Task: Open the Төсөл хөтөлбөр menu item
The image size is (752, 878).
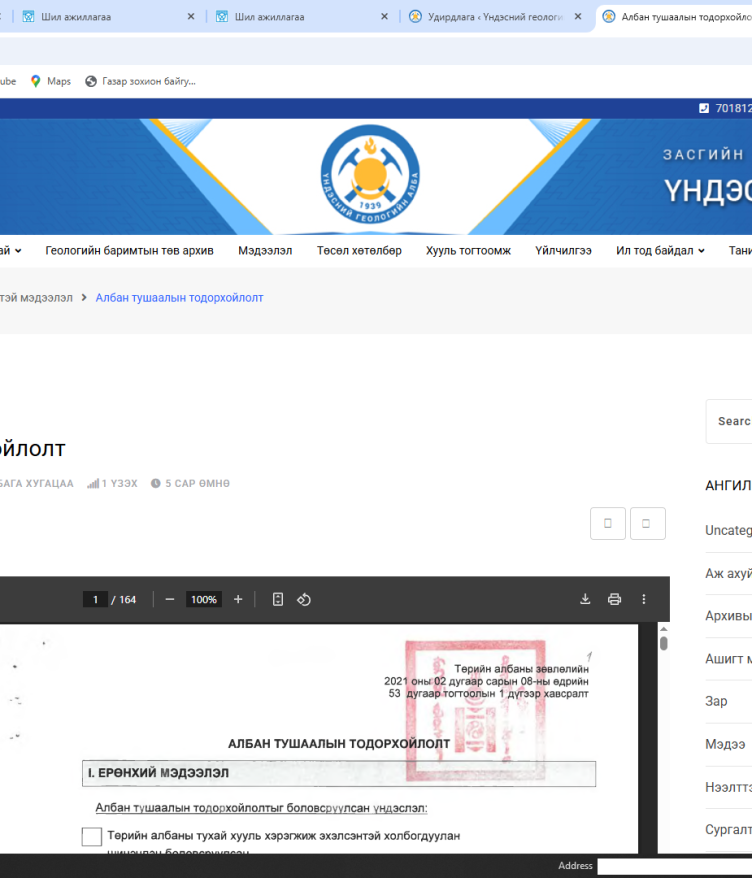Action: (x=359, y=250)
